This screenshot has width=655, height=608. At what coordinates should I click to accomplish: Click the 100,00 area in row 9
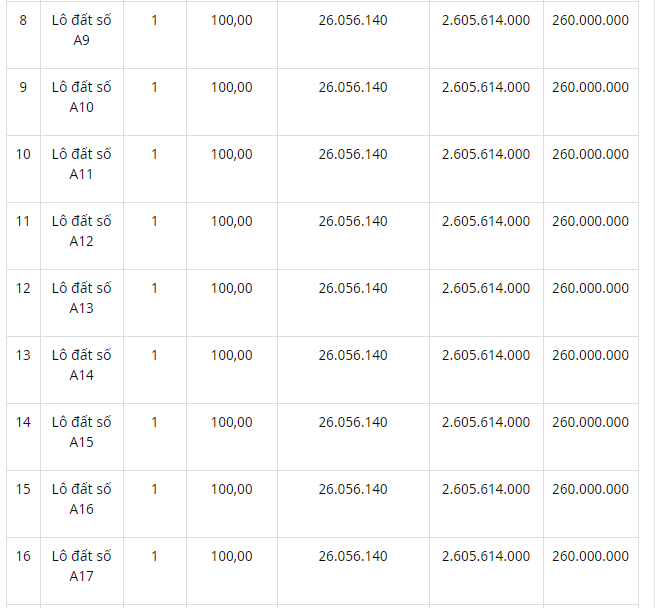(x=231, y=87)
